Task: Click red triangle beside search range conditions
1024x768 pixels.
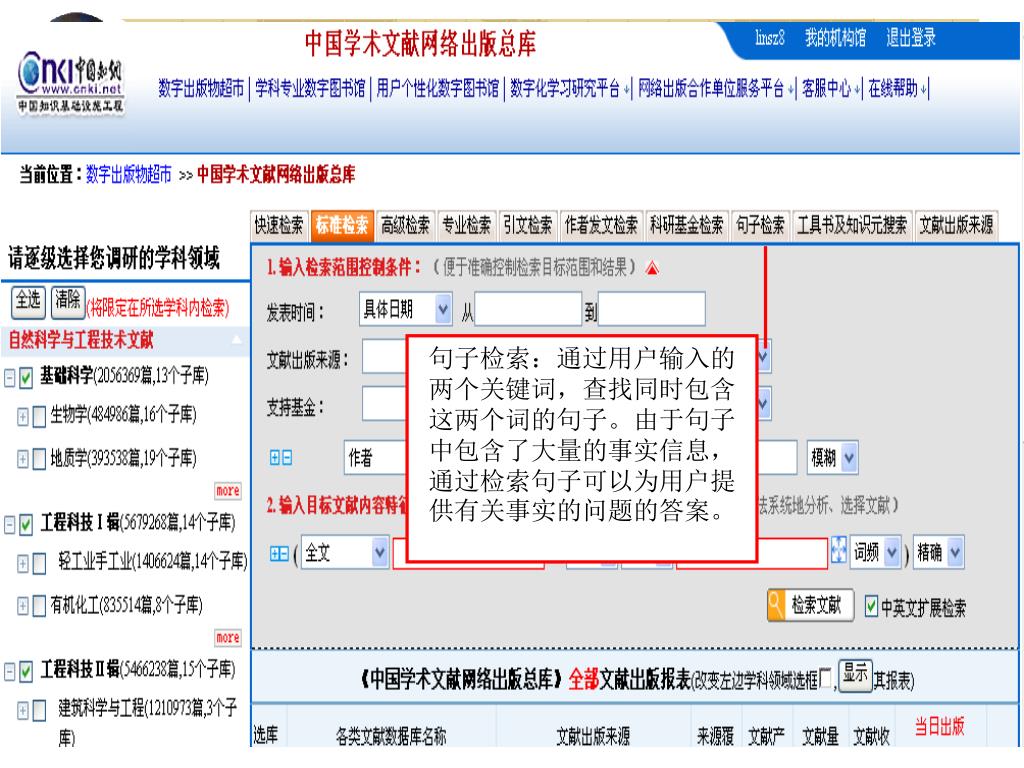Action: click(652, 268)
